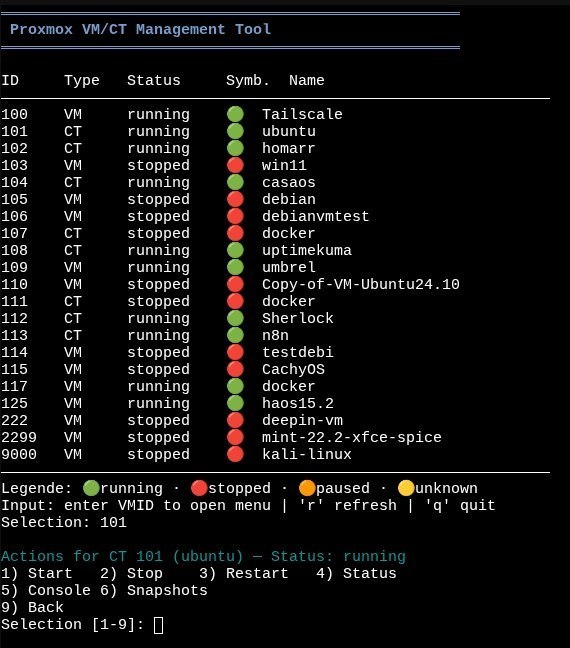Click the Proxmox VM/CT Management Tool title

pyautogui.click(x=141, y=29)
